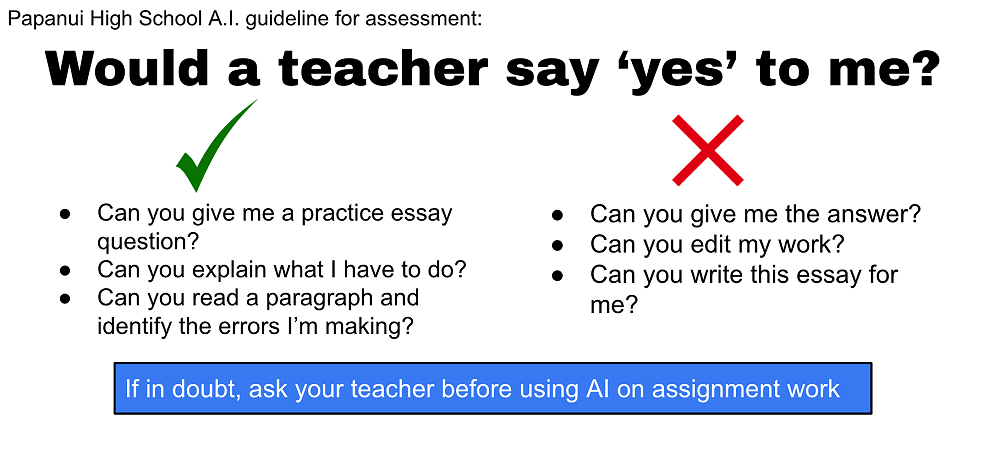Click the red X cross icon

pyautogui.click(x=707, y=150)
